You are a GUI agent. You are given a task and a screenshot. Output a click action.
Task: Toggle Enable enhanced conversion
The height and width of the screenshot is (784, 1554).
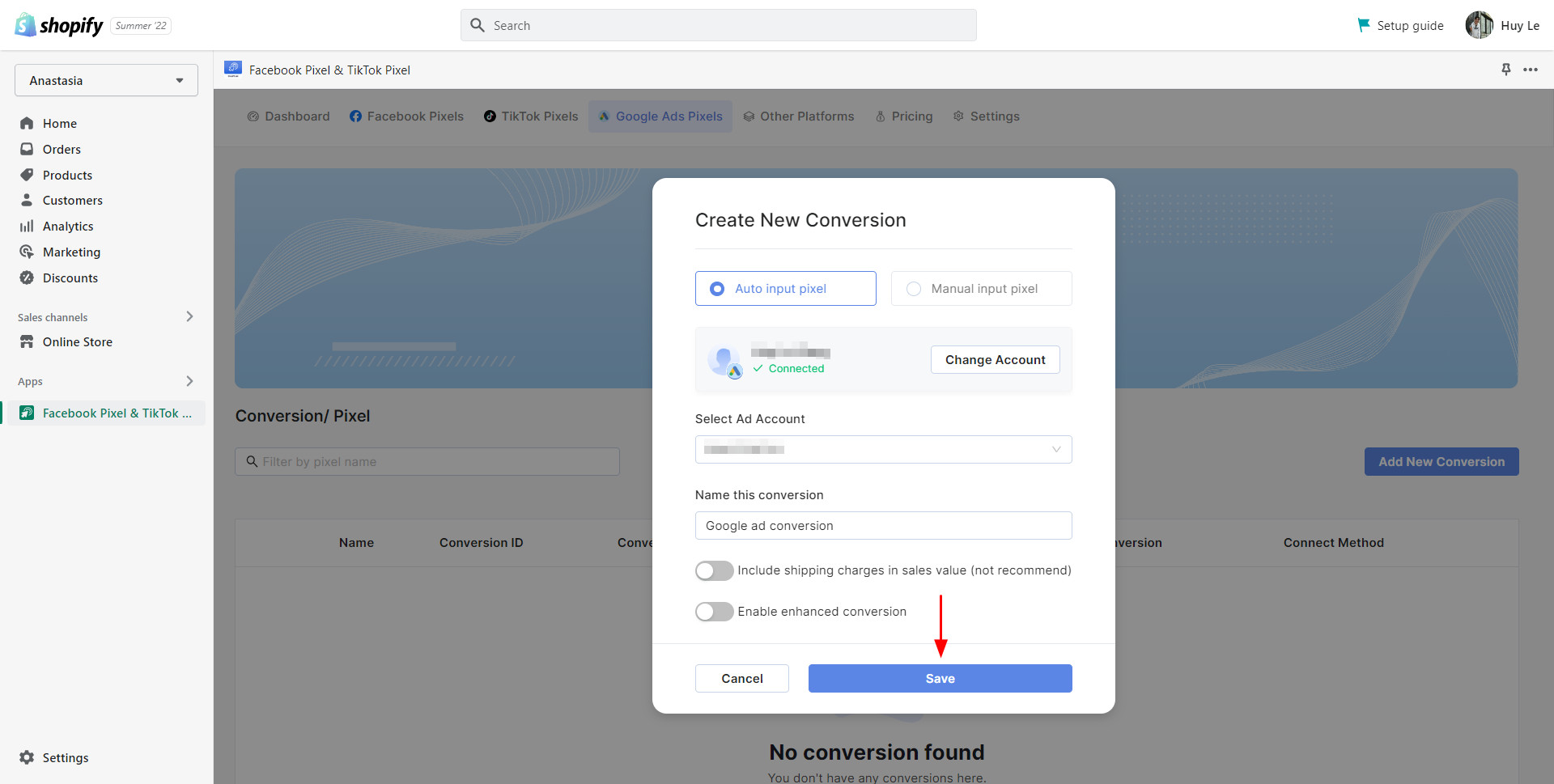pyautogui.click(x=714, y=612)
